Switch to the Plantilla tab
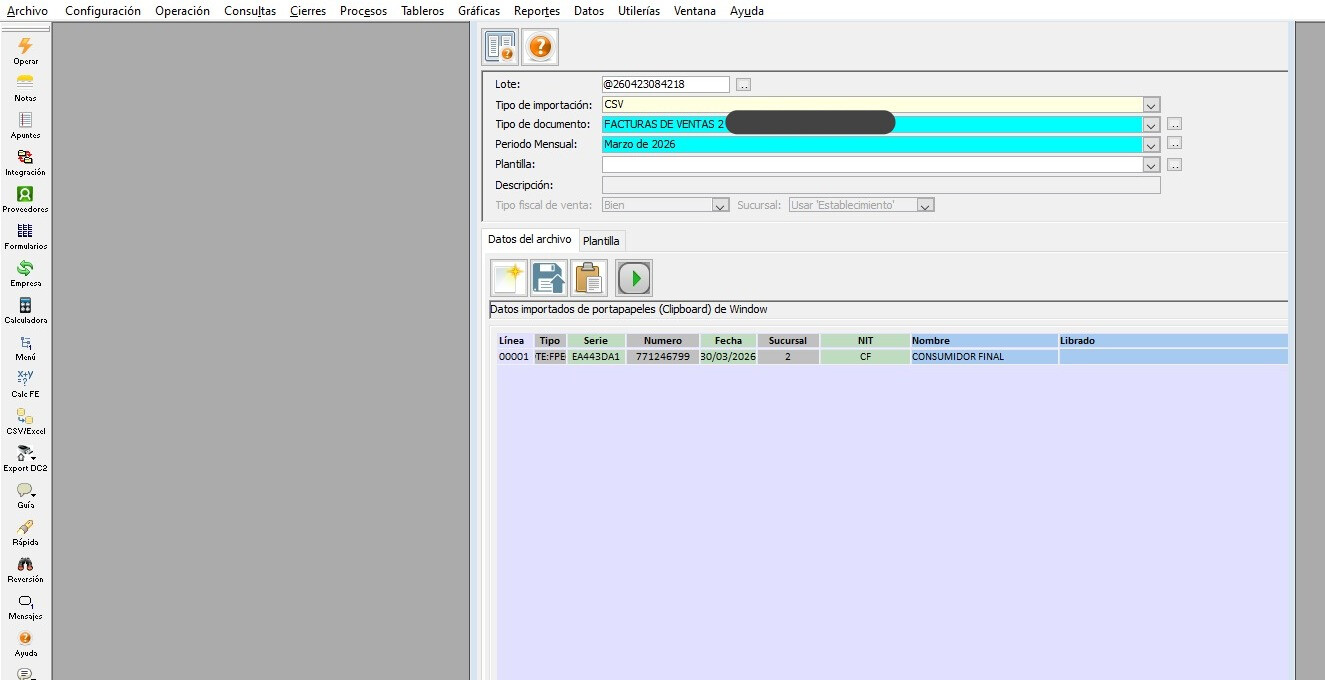1325x680 pixels. [601, 241]
